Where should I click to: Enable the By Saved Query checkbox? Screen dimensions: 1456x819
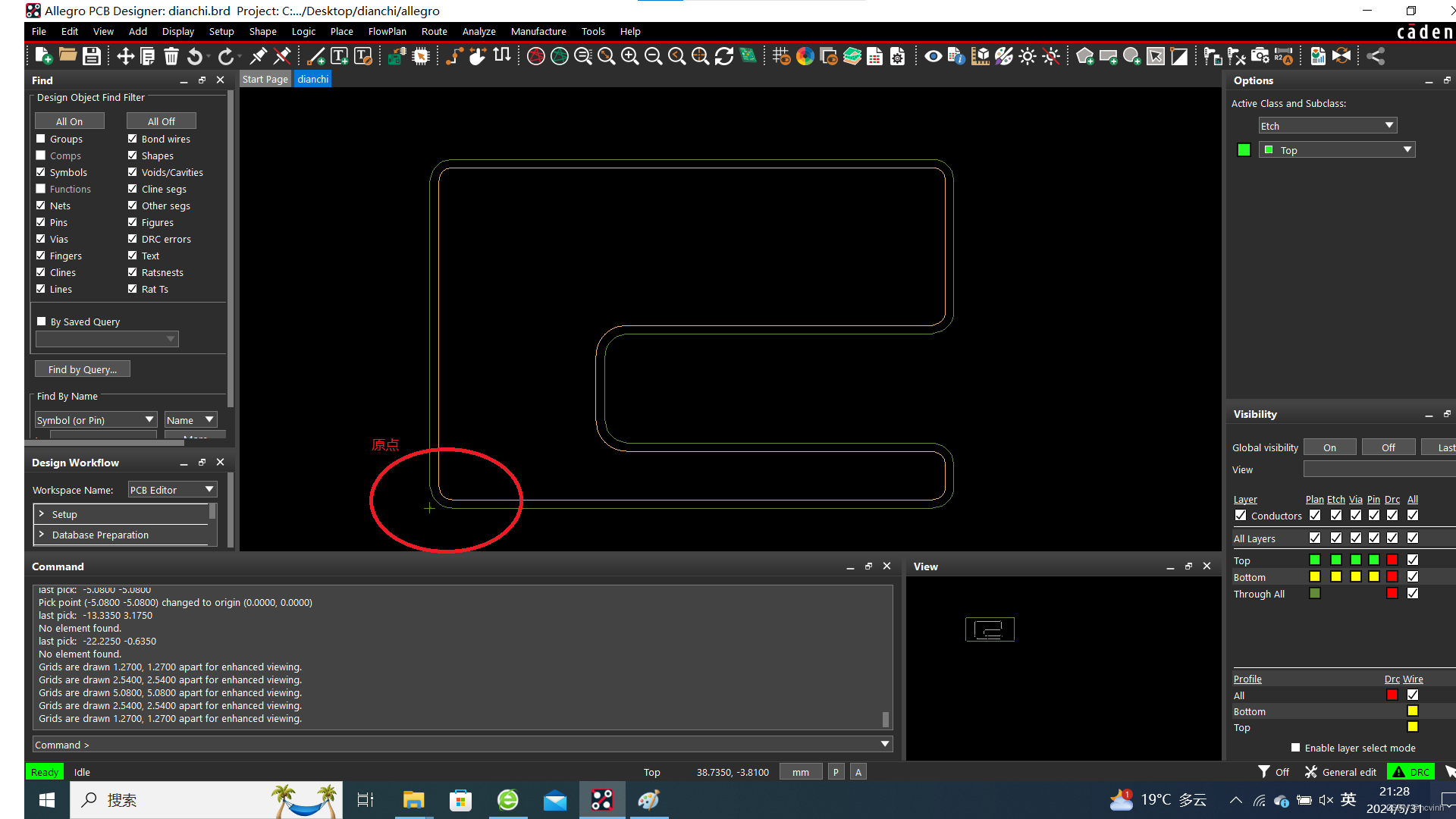[x=42, y=322]
